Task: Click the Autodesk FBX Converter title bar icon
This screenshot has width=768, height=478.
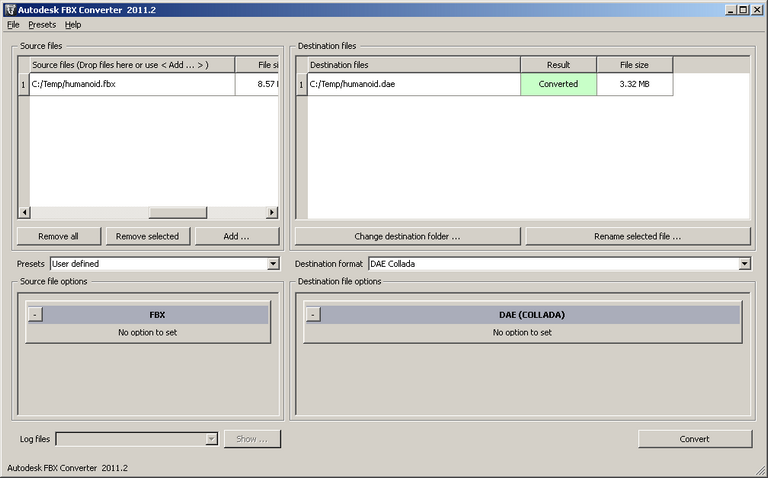Action: [x=10, y=9]
